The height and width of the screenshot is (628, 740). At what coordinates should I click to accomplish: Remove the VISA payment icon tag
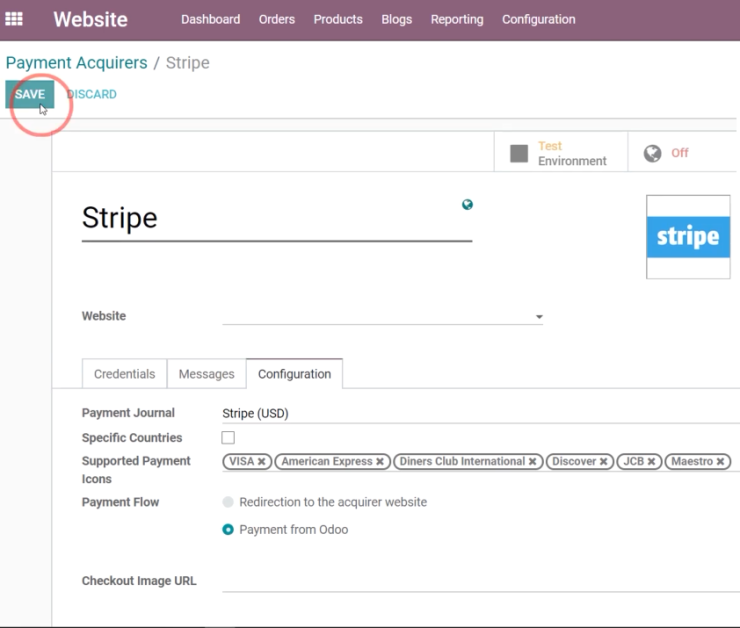pos(261,461)
